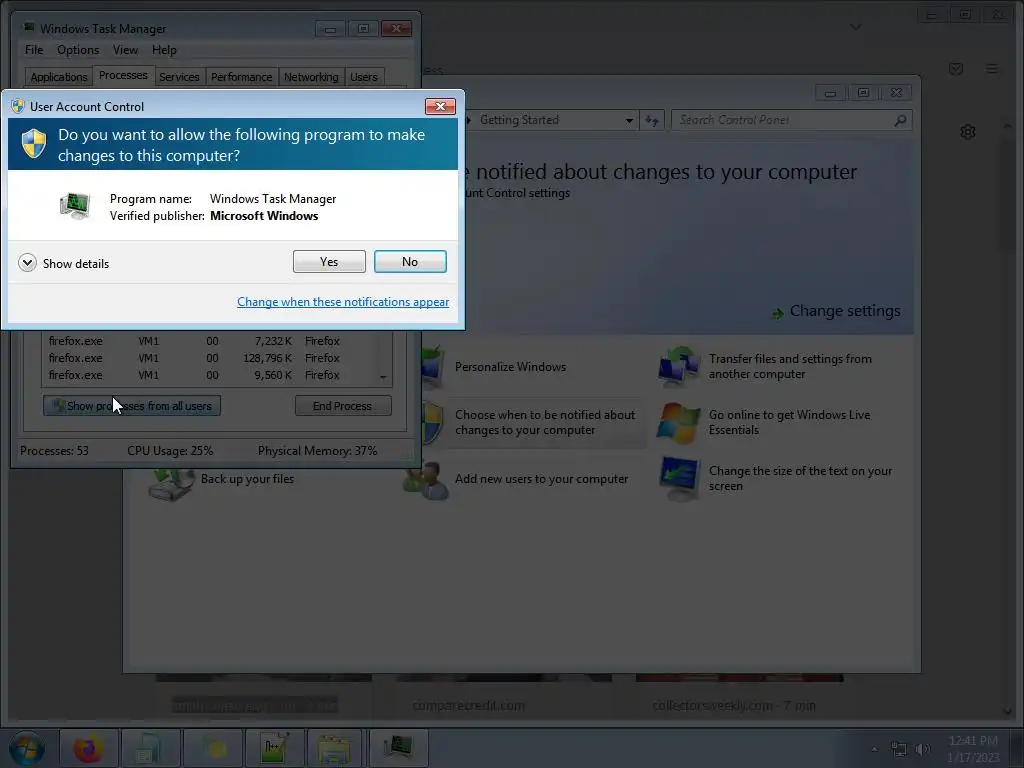The image size is (1024, 768).
Task: Click the UAC shield icon in blue banner
Action: pyautogui.click(x=34, y=144)
